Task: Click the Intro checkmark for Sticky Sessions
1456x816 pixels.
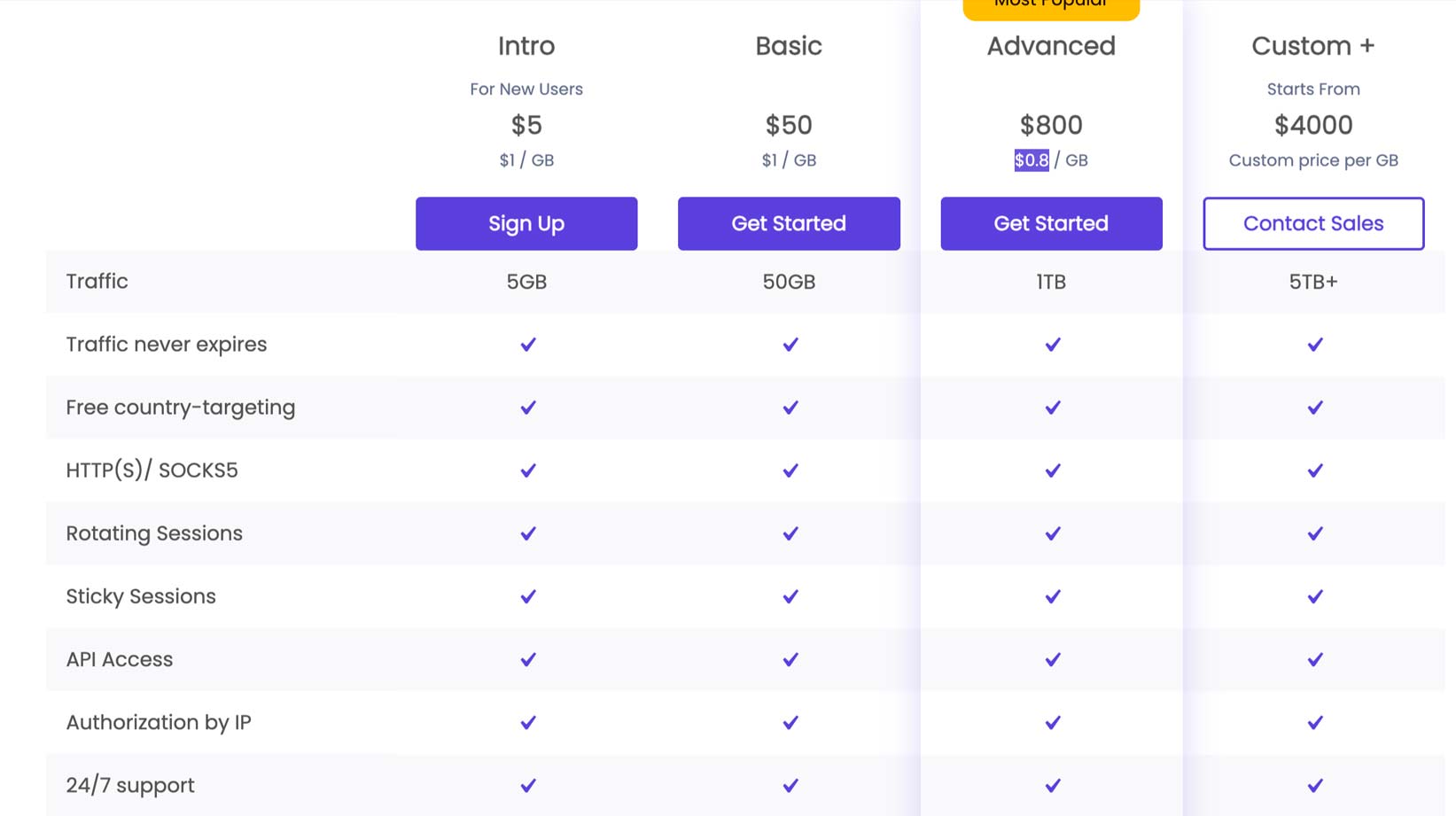Action: [528, 596]
